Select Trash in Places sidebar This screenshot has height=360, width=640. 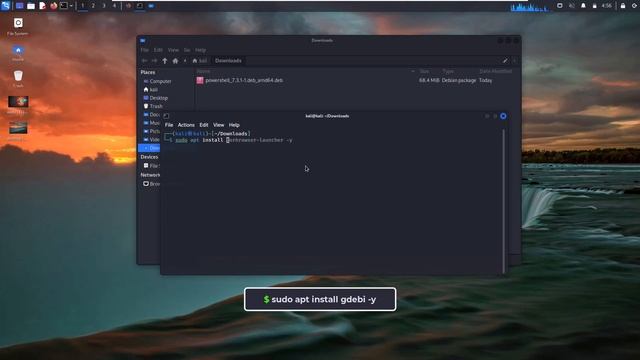pyautogui.click(x=153, y=106)
